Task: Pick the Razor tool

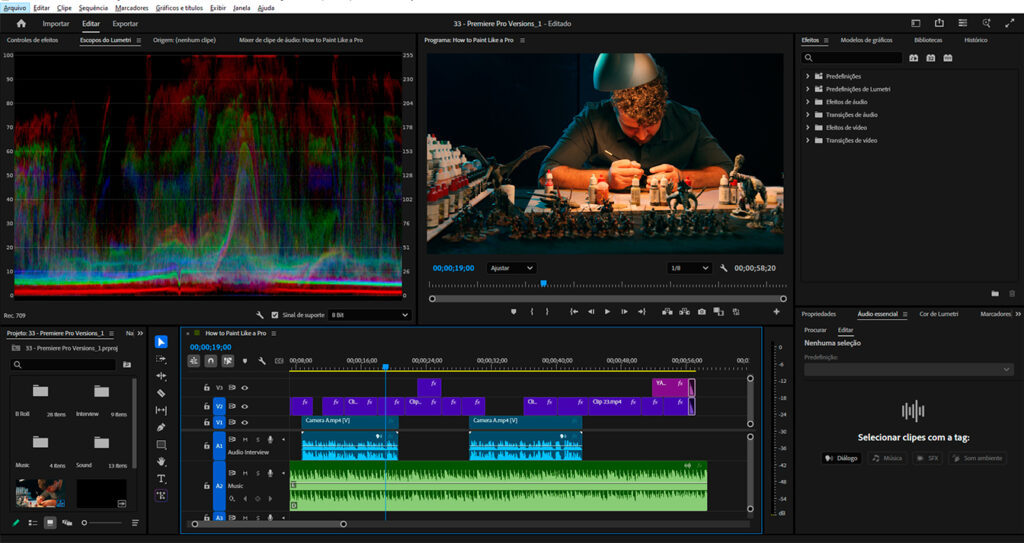Action: point(161,393)
